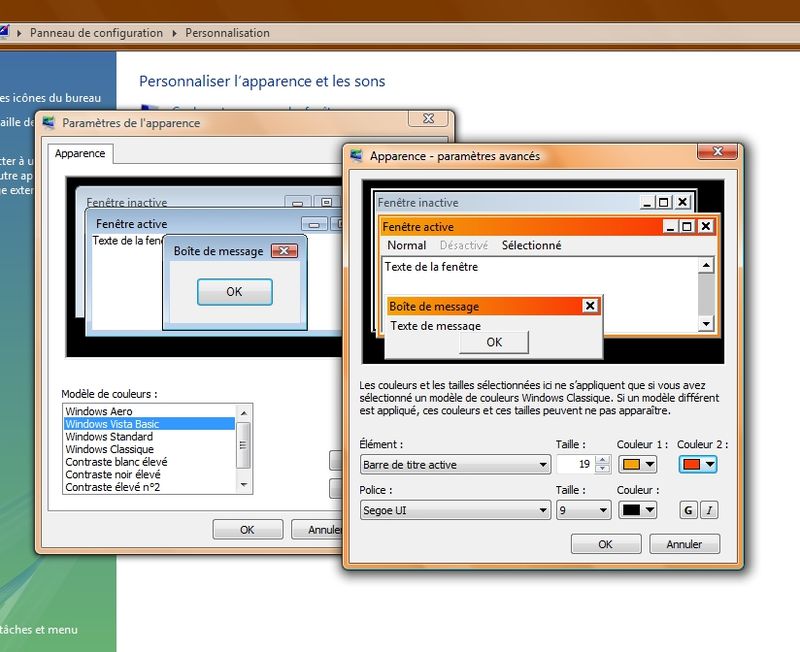Click maximize icon on preview Fenêtre active
This screenshot has height=652, width=800.
coord(687,226)
